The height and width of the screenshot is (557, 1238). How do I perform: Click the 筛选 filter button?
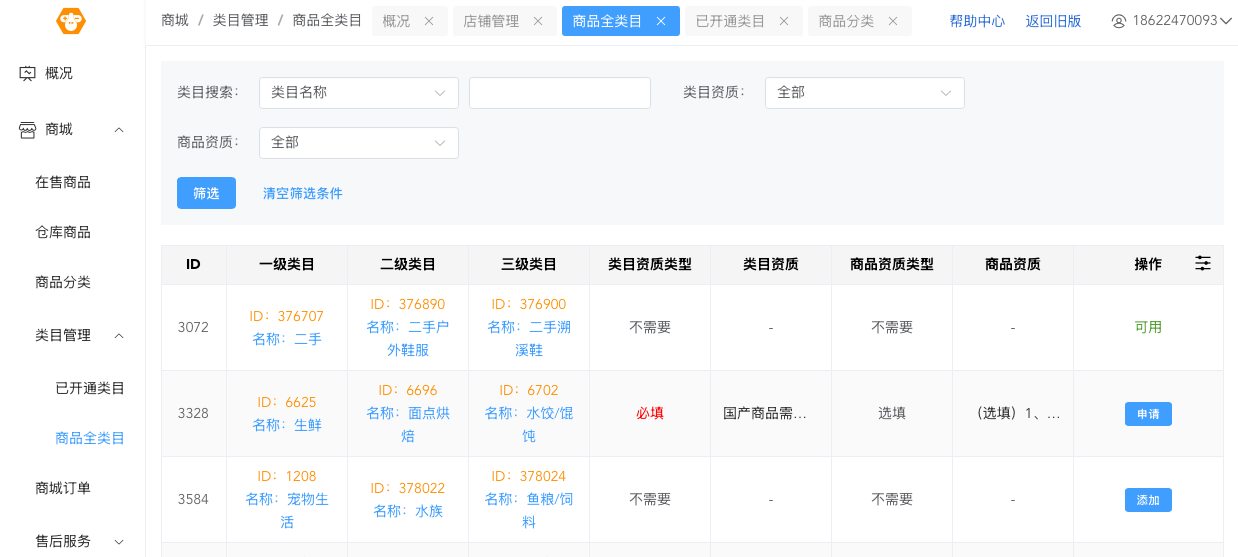pyautogui.click(x=206, y=193)
